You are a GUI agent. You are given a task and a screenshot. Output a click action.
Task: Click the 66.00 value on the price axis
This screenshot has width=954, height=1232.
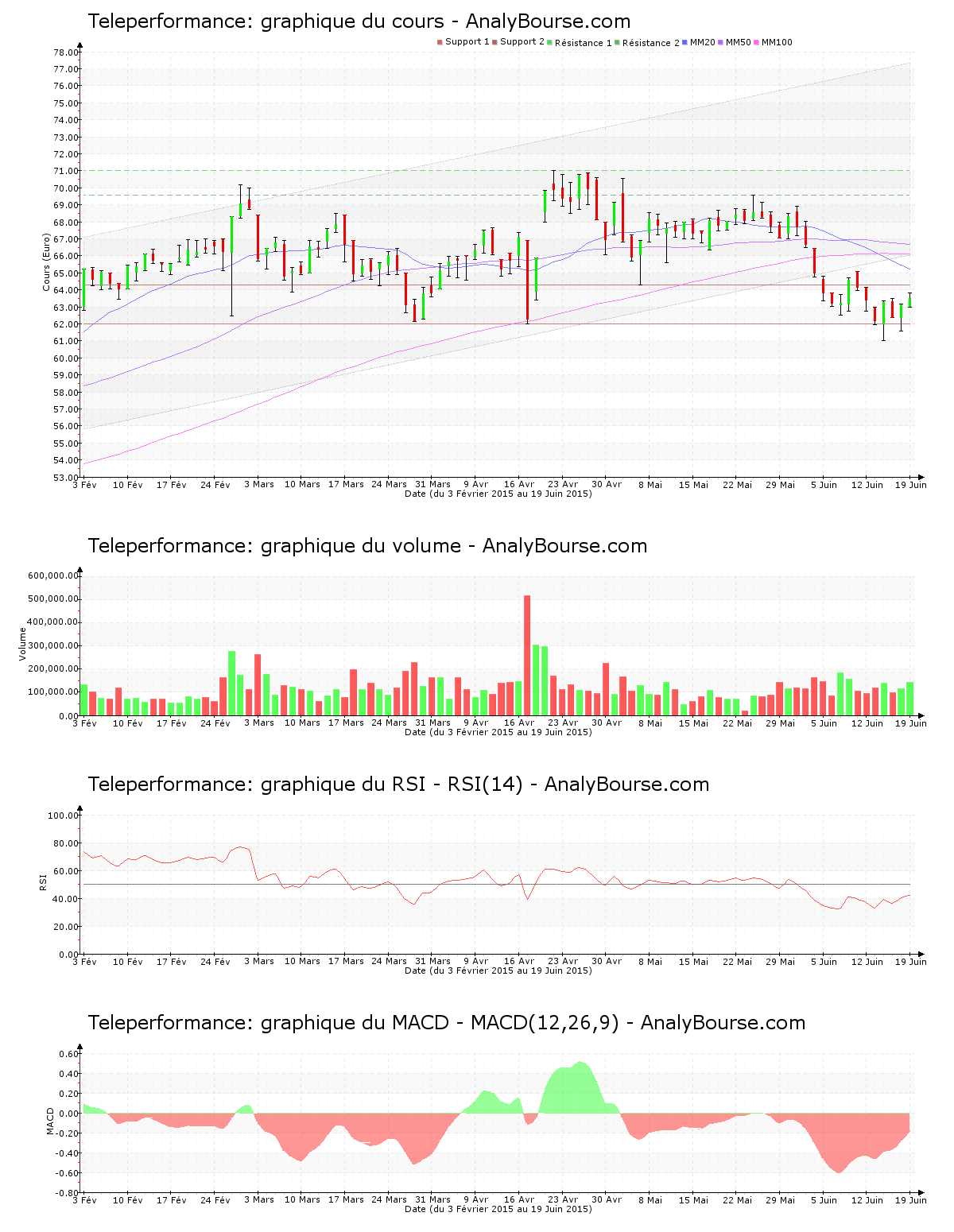[x=66, y=257]
